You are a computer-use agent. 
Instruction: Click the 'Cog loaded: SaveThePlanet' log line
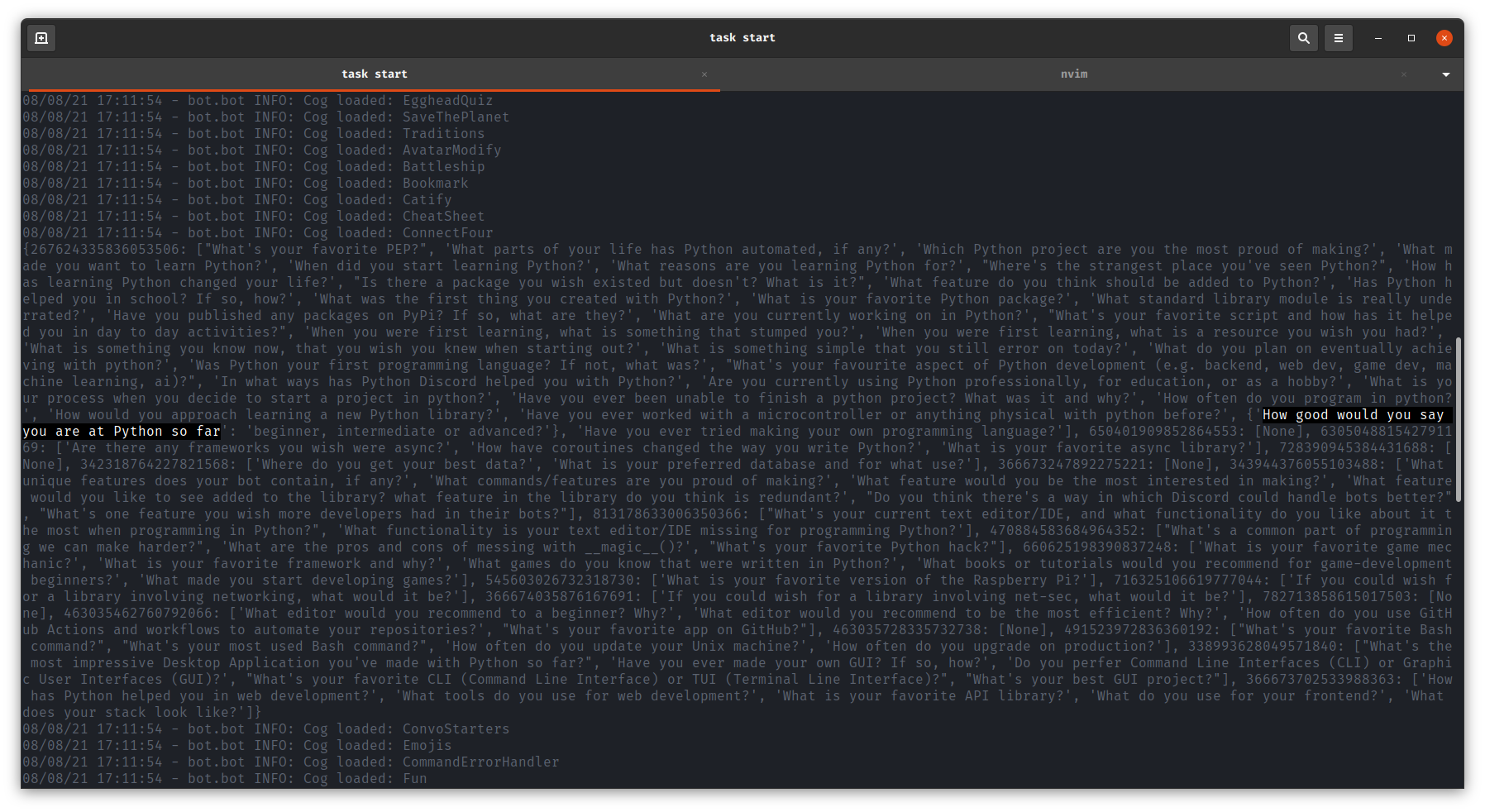pyautogui.click(x=266, y=117)
